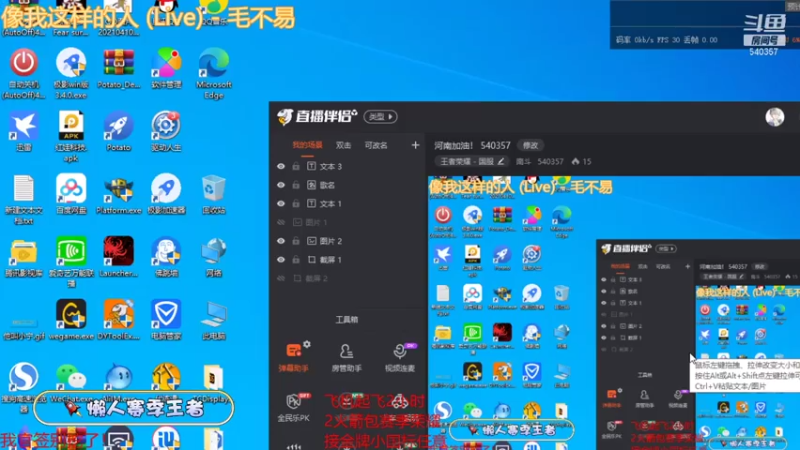
Task: Open the 驱动人生 gear shortcut
Action: point(166,132)
